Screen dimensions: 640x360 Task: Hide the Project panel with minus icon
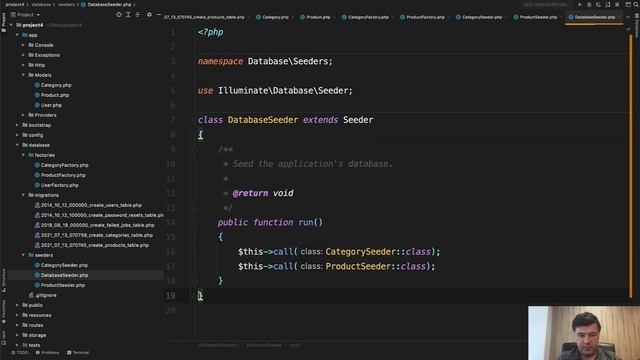[158, 15]
